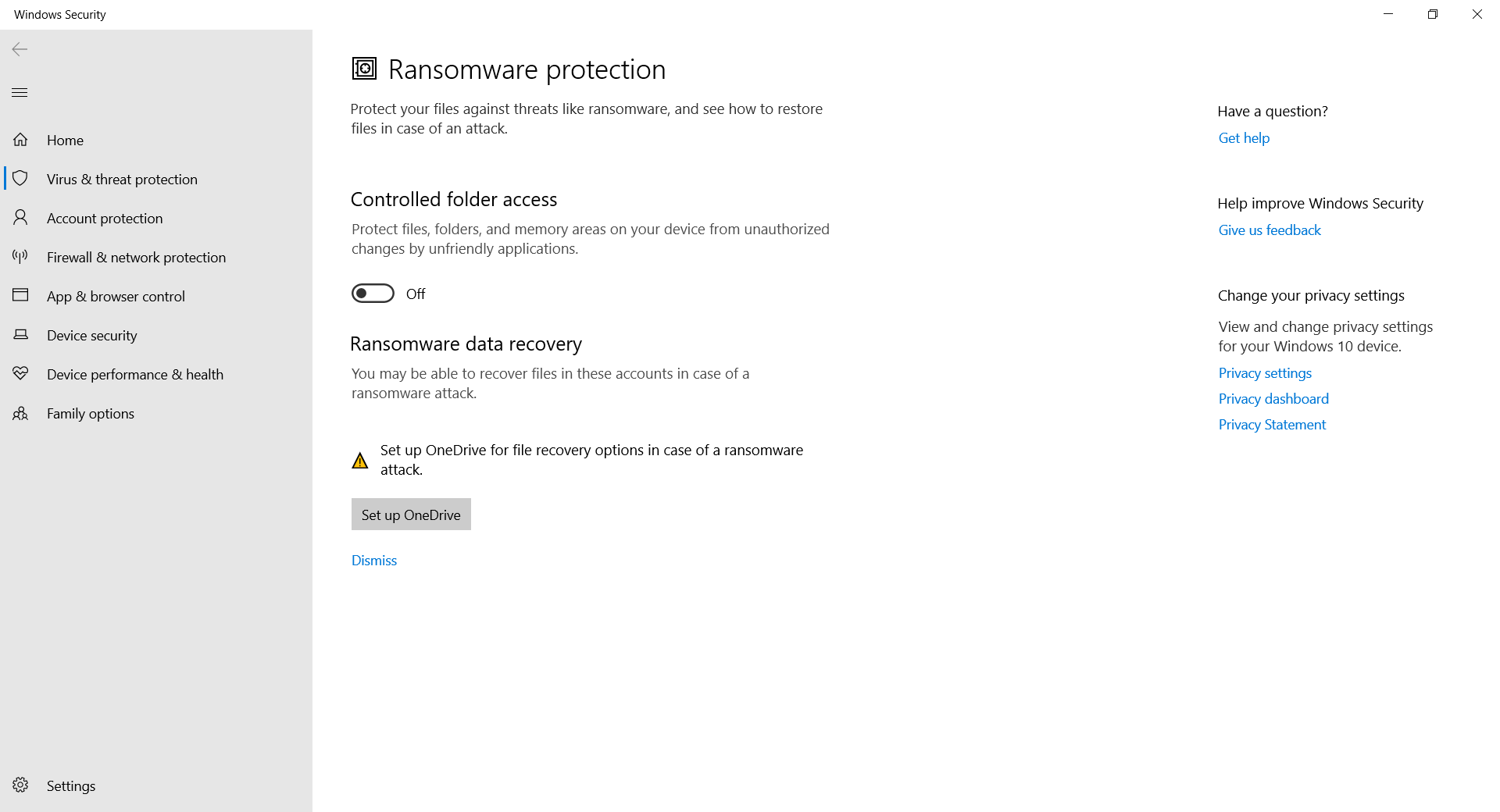Click the Home house icon in sidebar
Viewport: 1500px width, 812px height.
[20, 140]
